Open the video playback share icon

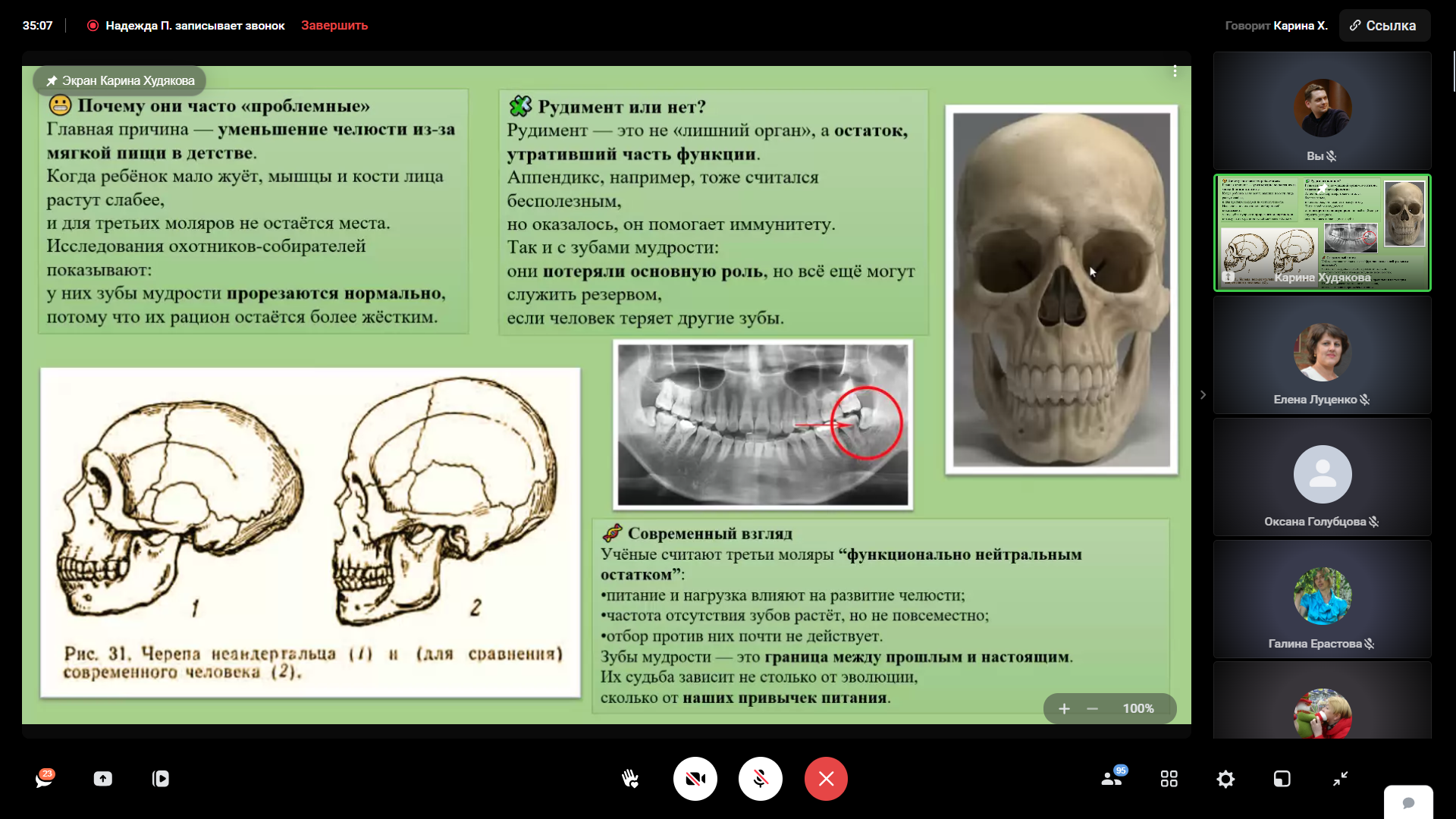pos(161,779)
